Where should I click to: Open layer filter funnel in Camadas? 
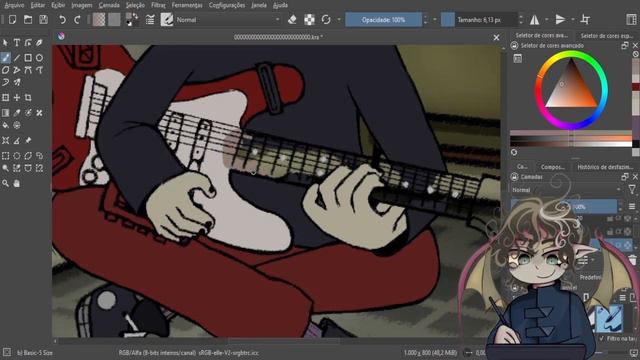coord(632,189)
